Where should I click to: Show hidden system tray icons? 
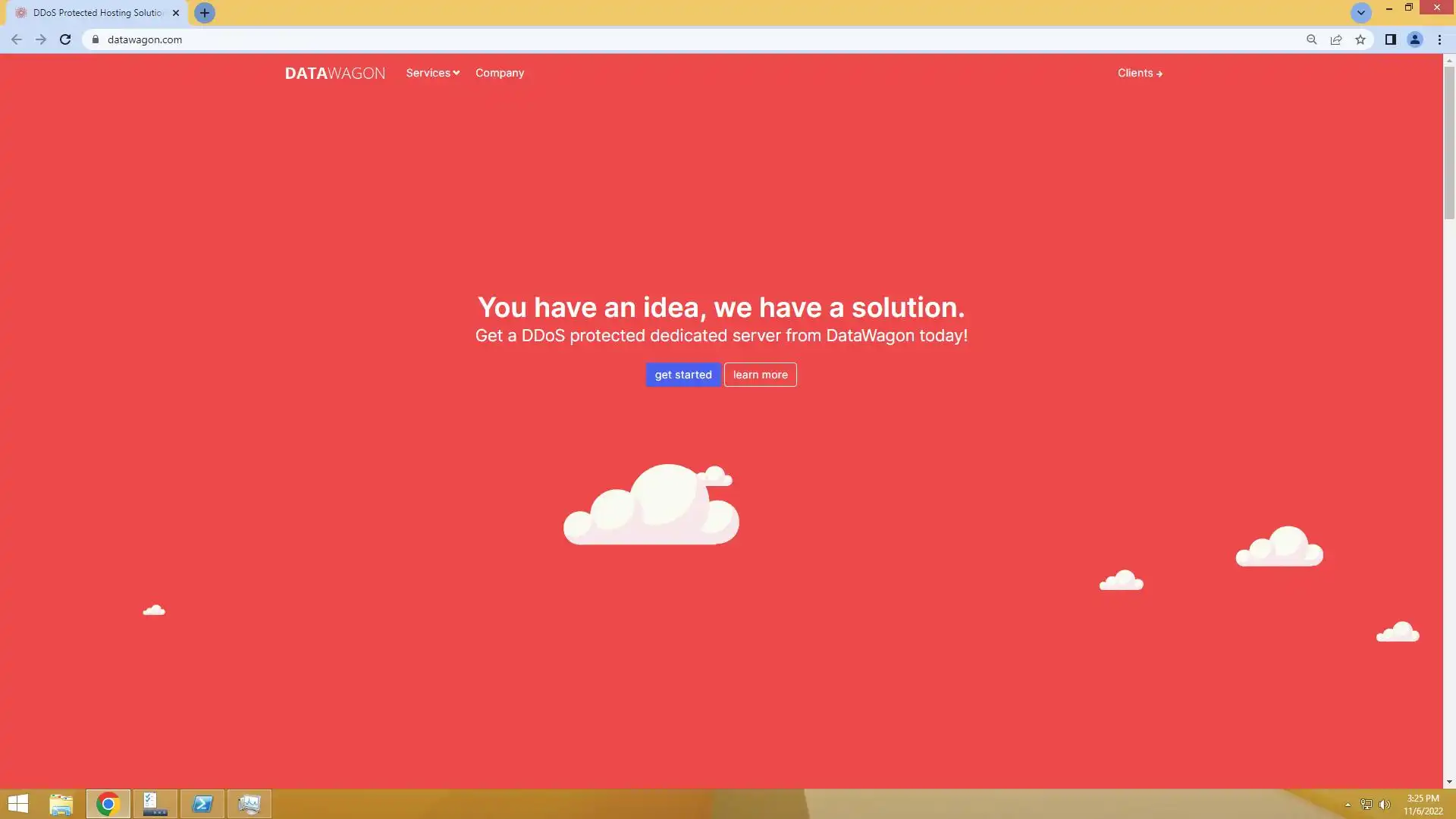(x=1348, y=805)
